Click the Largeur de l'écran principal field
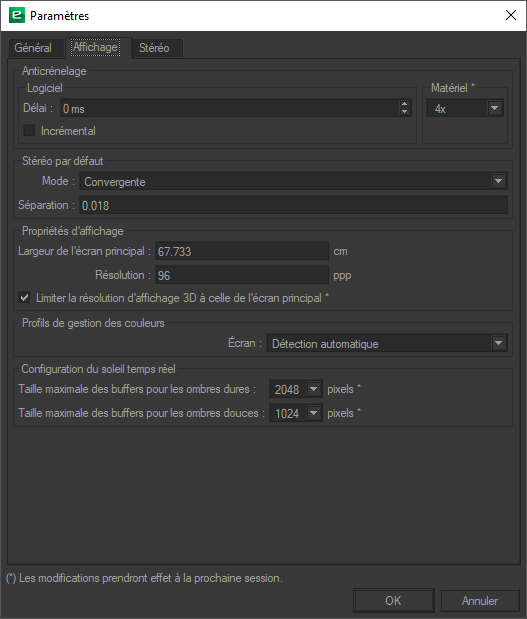The width and height of the screenshot is (527, 619). pyautogui.click(x=242, y=251)
